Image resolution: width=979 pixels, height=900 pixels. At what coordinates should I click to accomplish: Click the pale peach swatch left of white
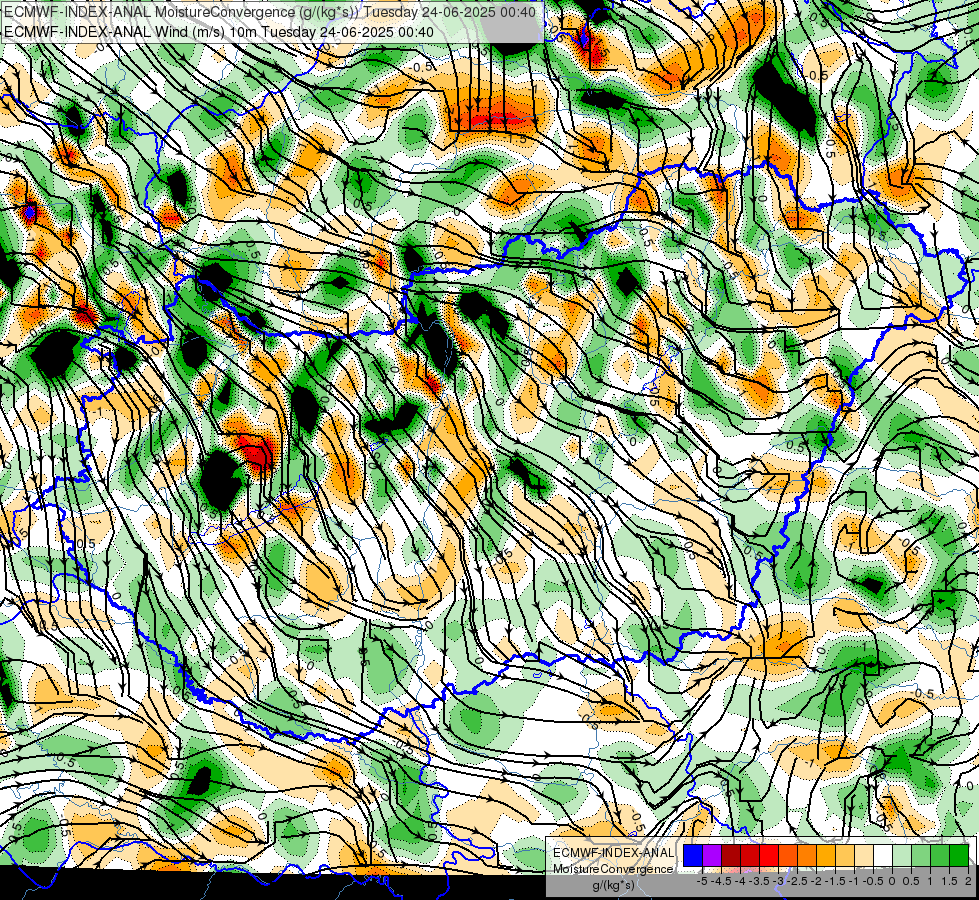[863, 855]
